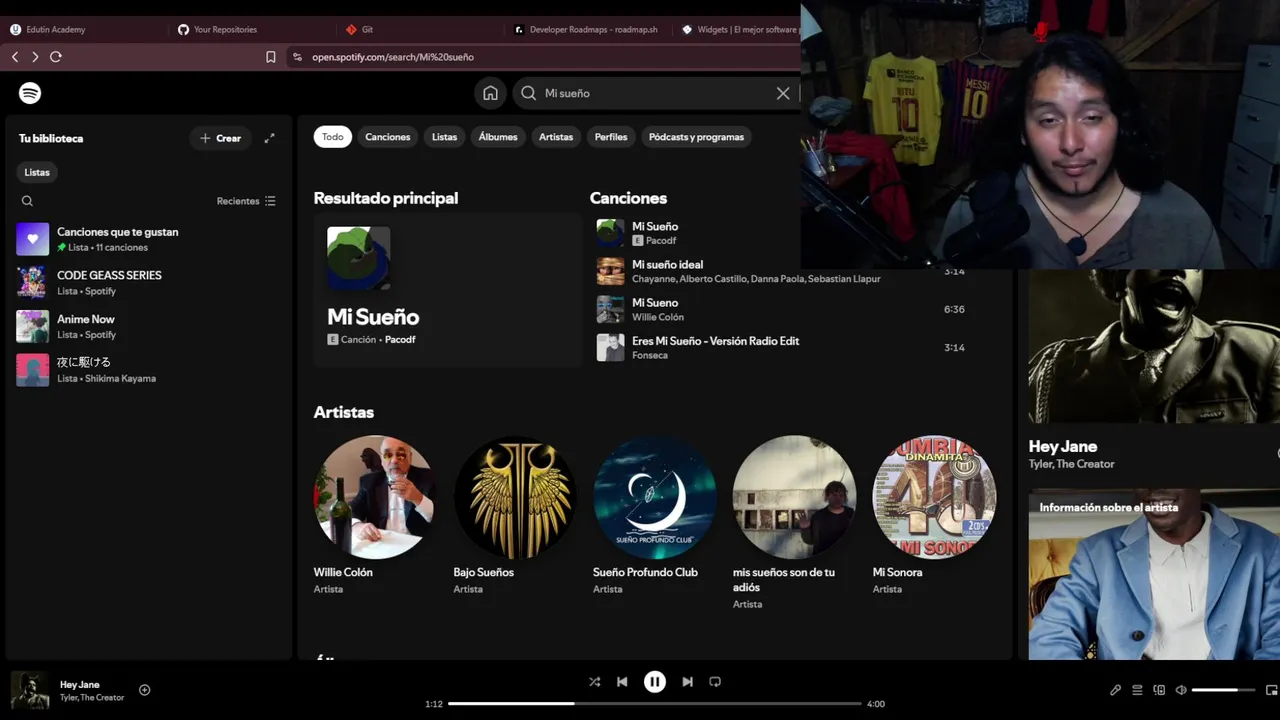Image resolution: width=1280 pixels, height=720 pixels.
Task: Adjust the volume slider
Action: 1223,690
